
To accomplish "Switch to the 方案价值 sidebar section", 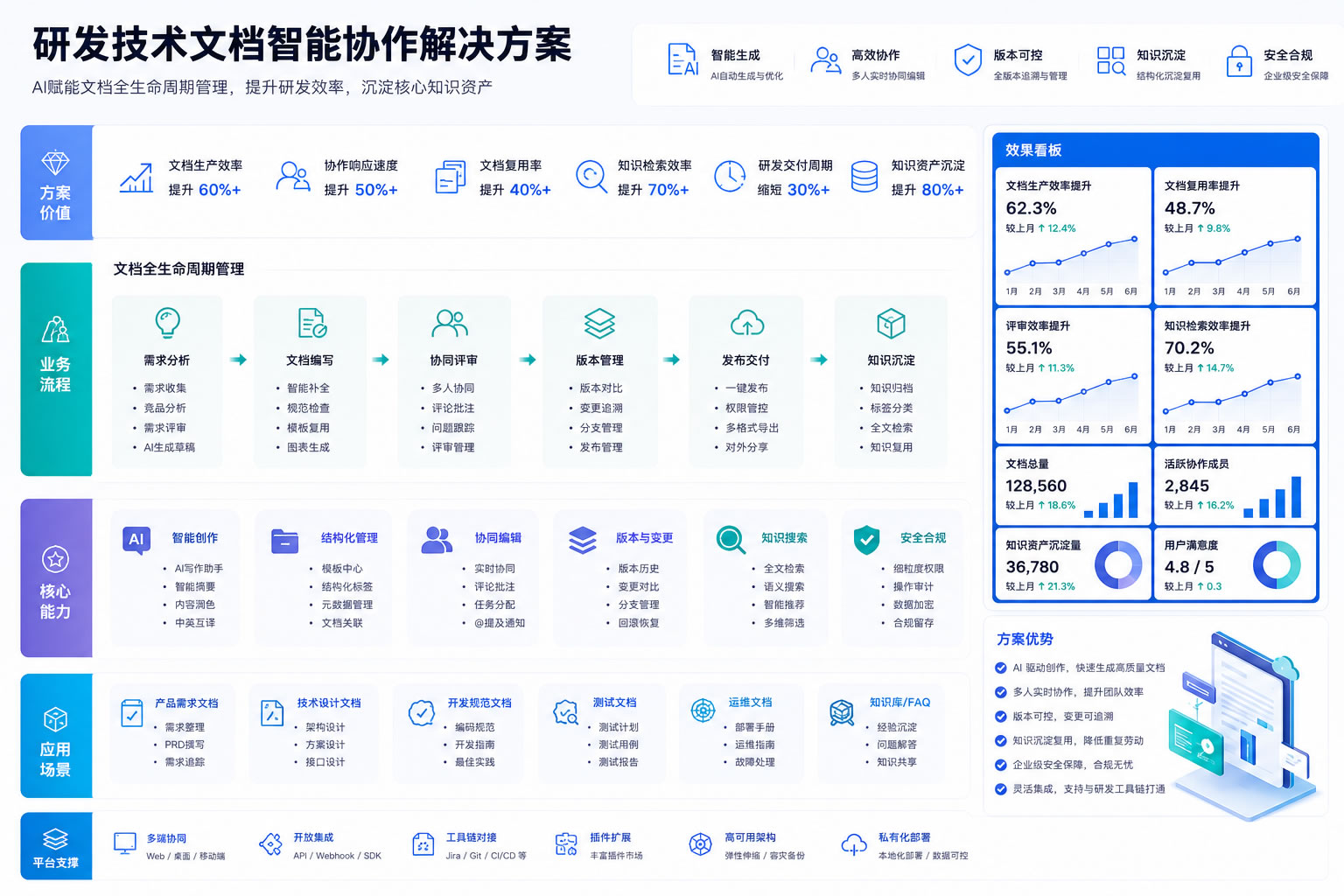I will coord(56,182).
